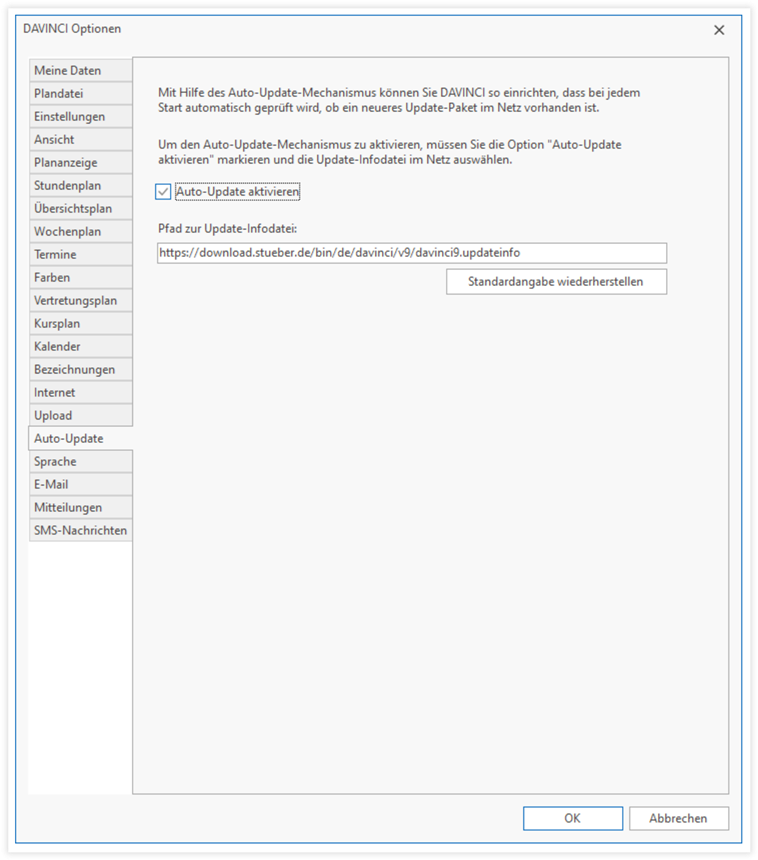Open the Meine Daten tab
This screenshot has height=860, width=758.
[81, 70]
